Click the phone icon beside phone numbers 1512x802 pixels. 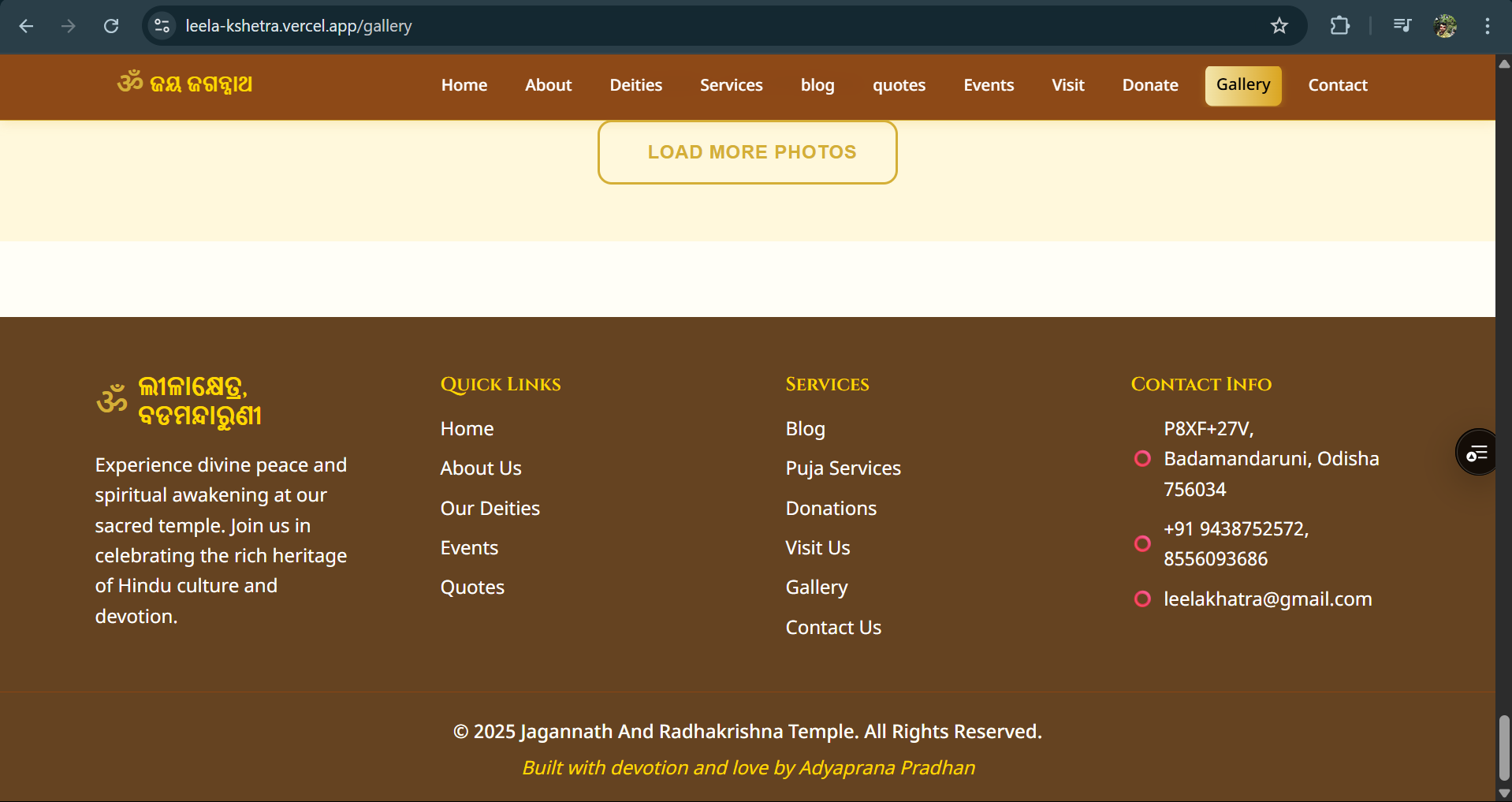click(x=1142, y=543)
